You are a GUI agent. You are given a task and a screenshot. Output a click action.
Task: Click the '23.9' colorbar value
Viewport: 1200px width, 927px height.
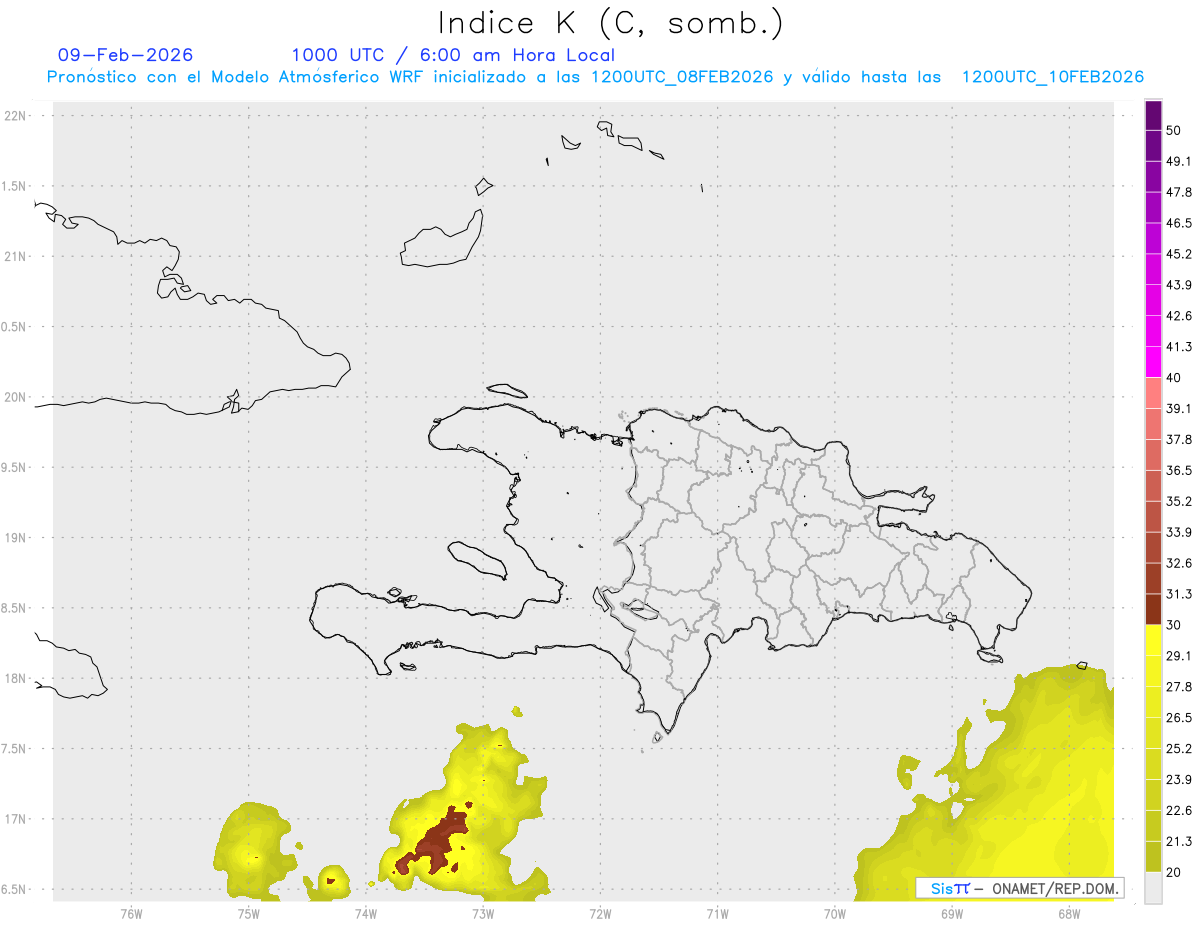click(1179, 779)
